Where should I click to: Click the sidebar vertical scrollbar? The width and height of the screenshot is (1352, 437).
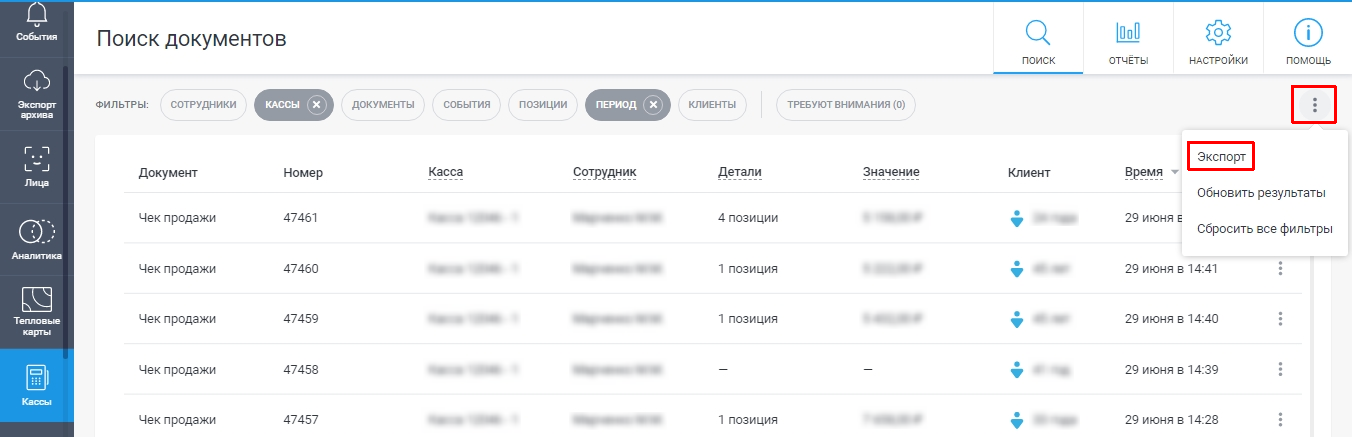tap(66, 210)
